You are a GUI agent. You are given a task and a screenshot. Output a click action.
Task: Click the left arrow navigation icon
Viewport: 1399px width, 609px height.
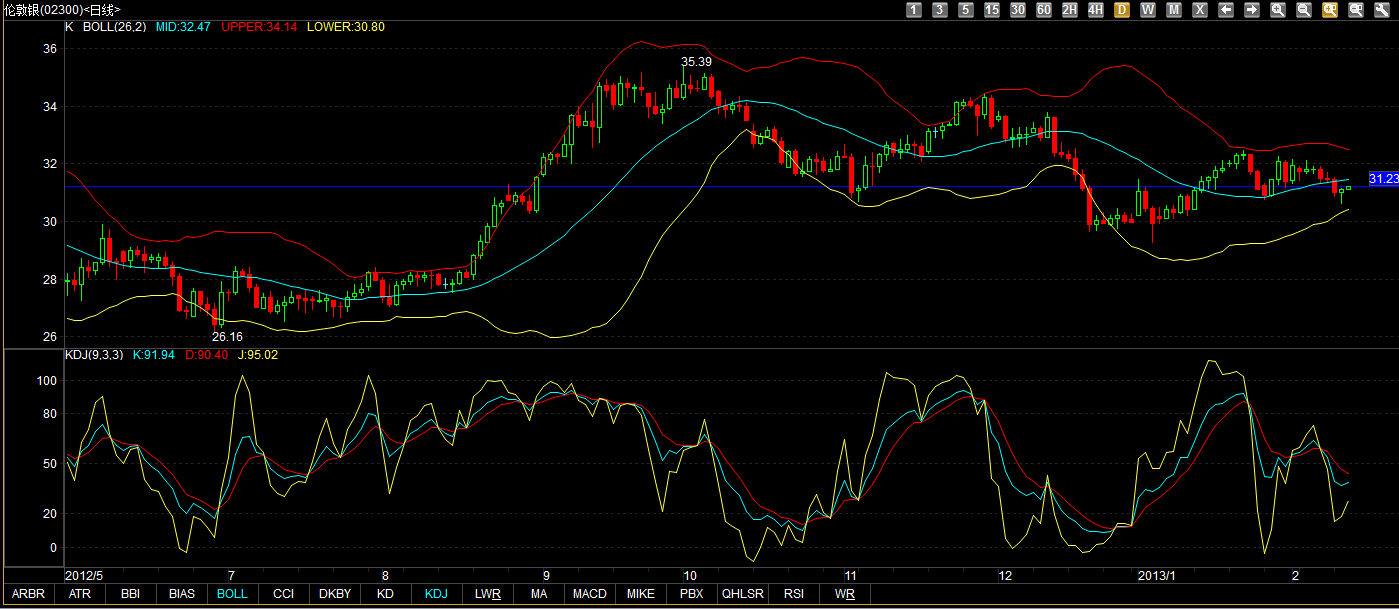pos(1226,9)
